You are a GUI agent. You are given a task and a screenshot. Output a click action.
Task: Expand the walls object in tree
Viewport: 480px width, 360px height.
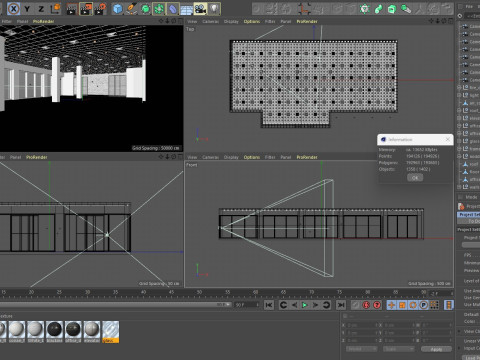pyautogui.click(x=460, y=187)
